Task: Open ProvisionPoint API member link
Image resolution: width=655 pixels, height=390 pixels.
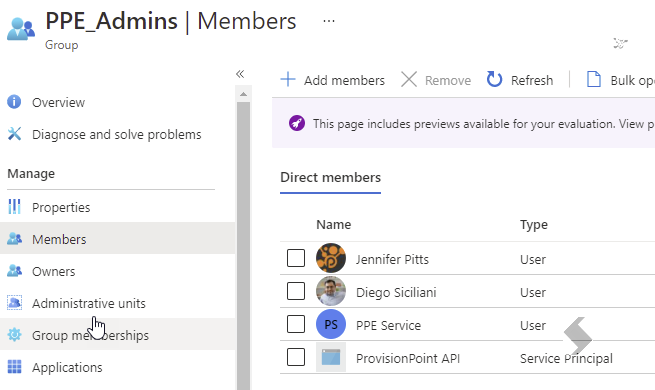Action: point(408,358)
